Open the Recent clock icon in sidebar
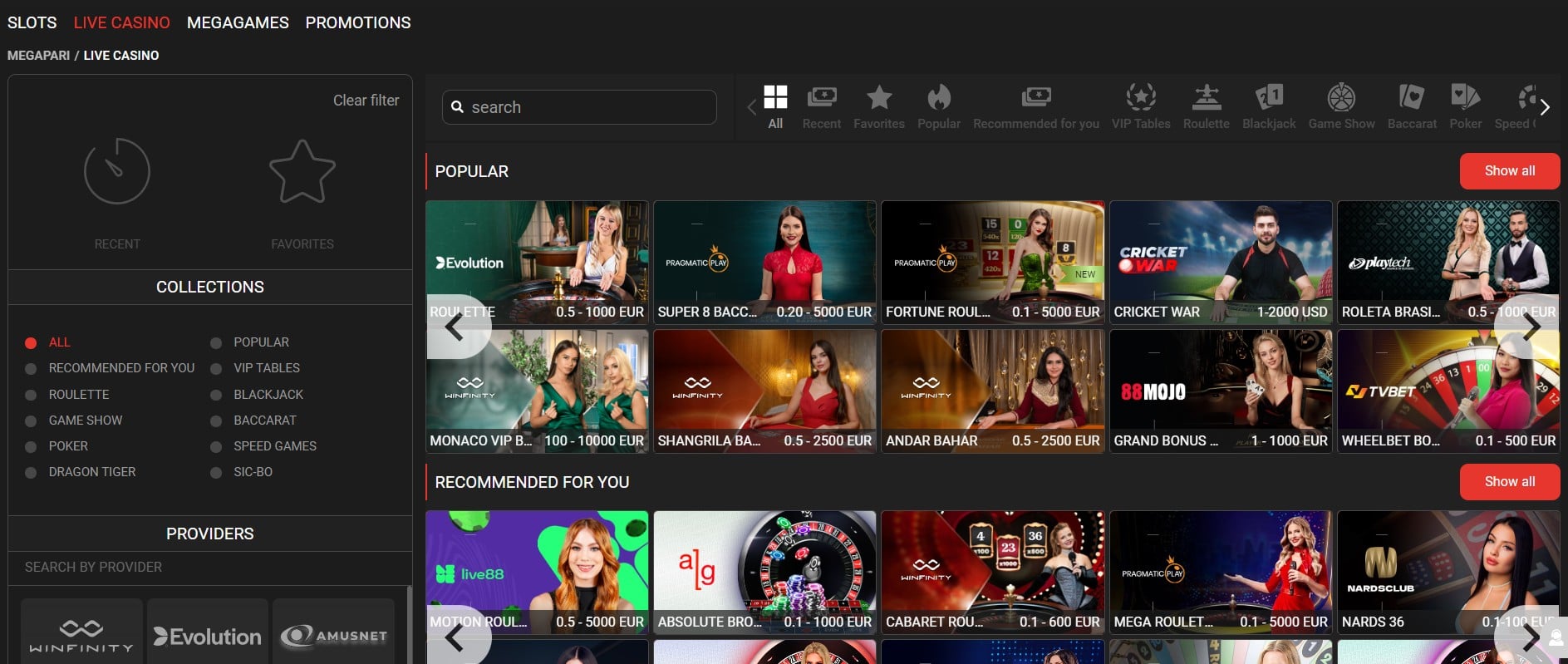The image size is (1568, 664). click(117, 171)
